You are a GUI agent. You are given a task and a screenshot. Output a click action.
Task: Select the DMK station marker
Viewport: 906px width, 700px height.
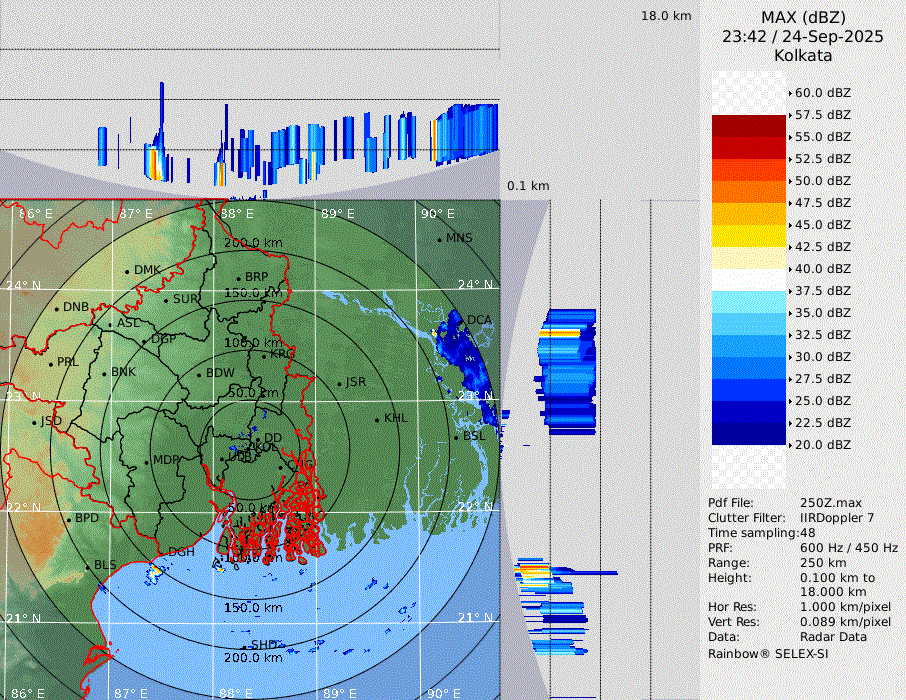pyautogui.click(x=127, y=271)
